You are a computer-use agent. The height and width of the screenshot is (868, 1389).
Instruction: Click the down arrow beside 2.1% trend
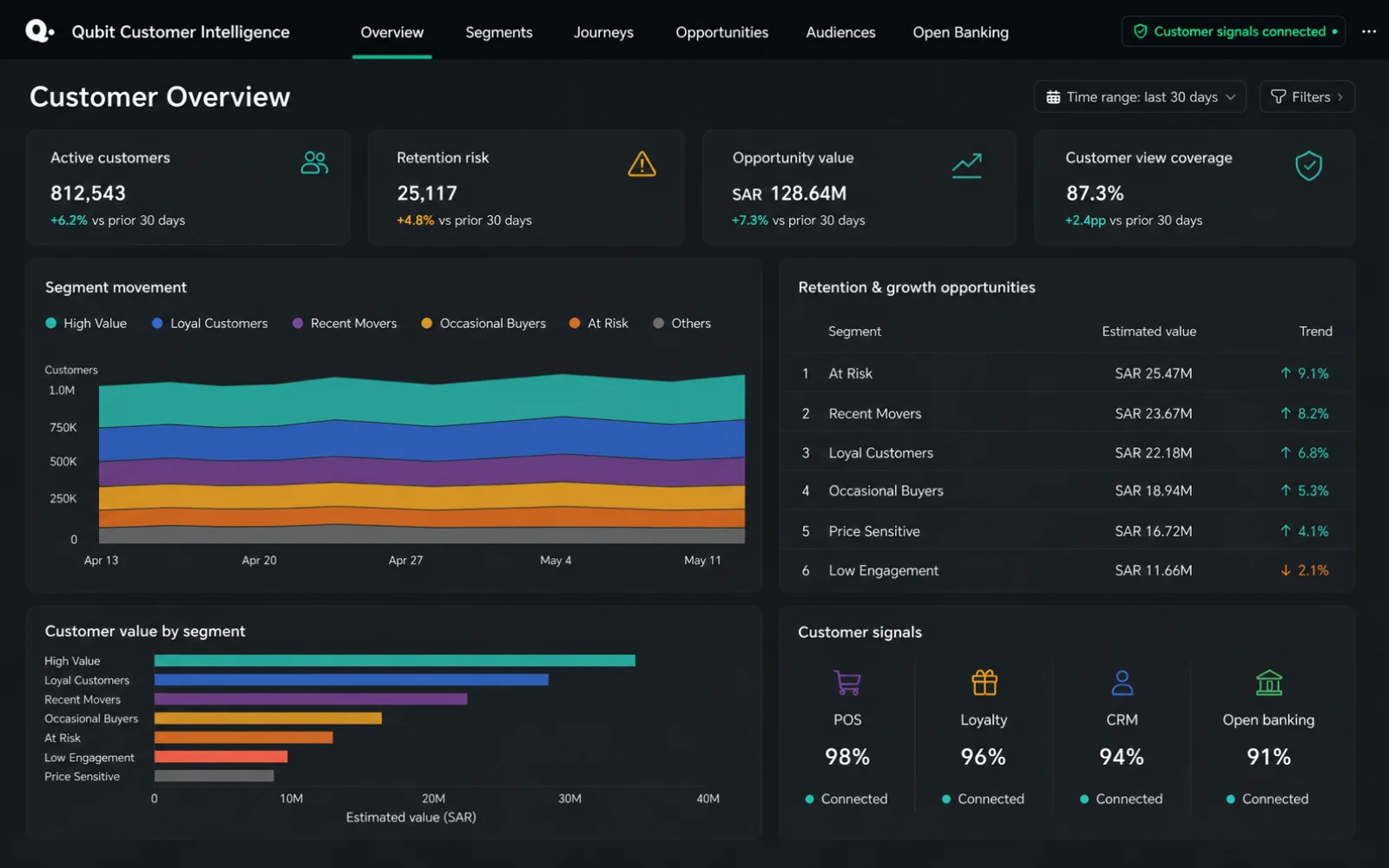(1286, 570)
